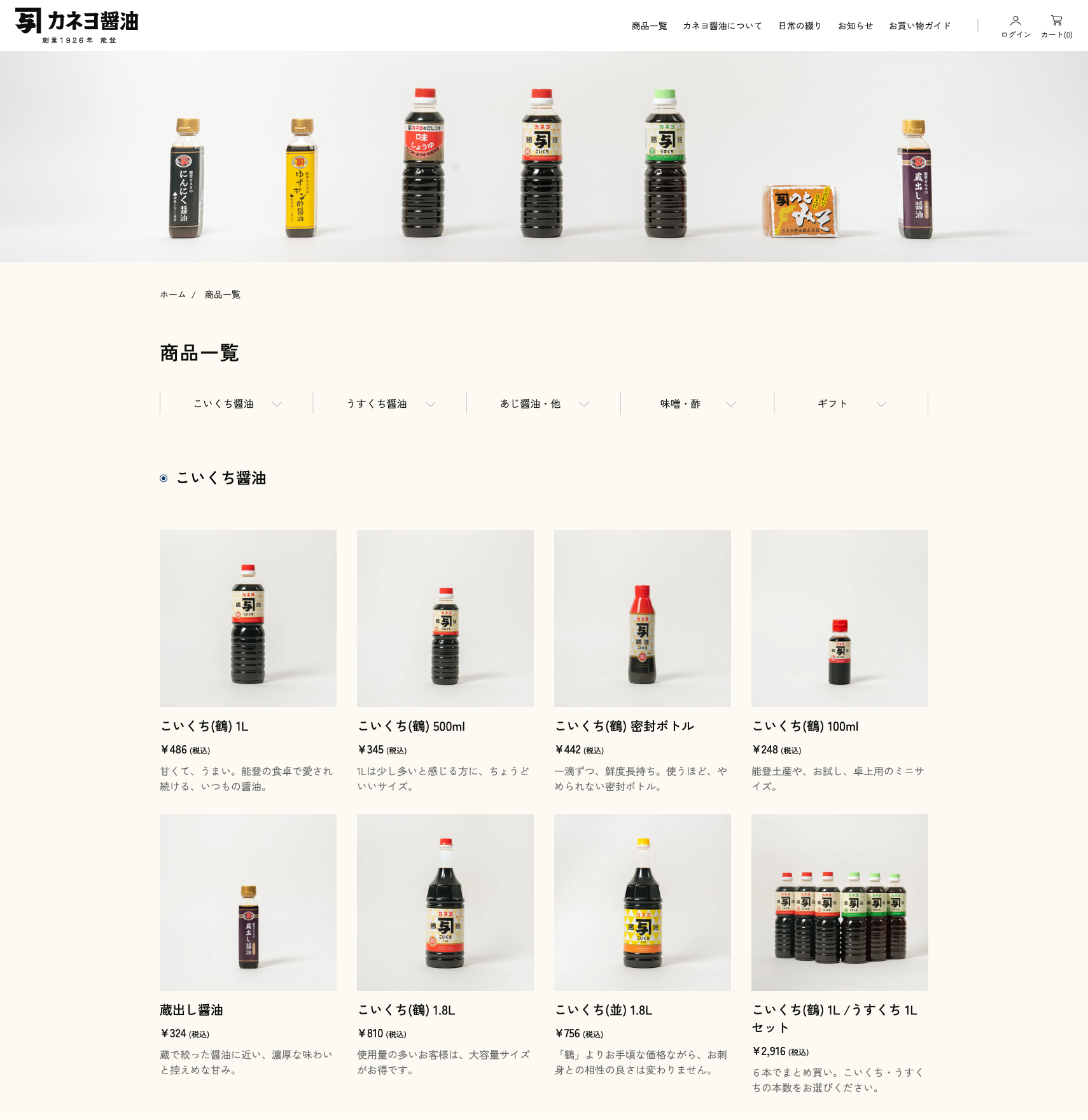Click the カネヨ醤油 logo in the header
1088x1120 pixels.
click(76, 25)
